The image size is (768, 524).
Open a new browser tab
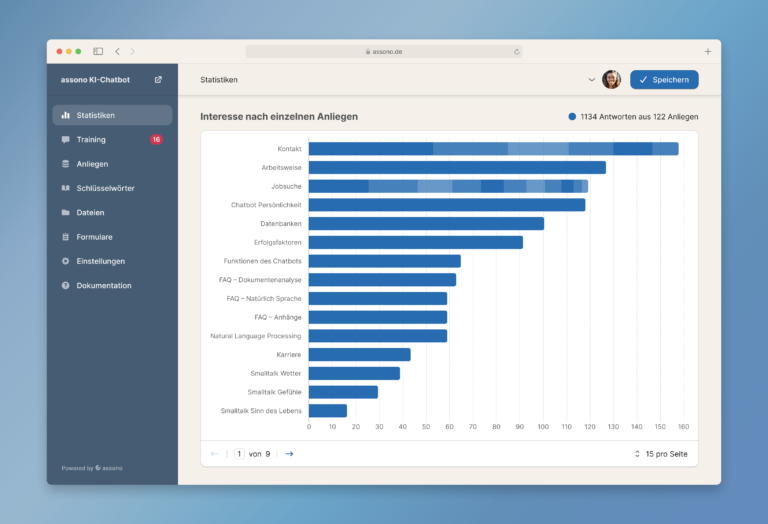[x=708, y=51]
